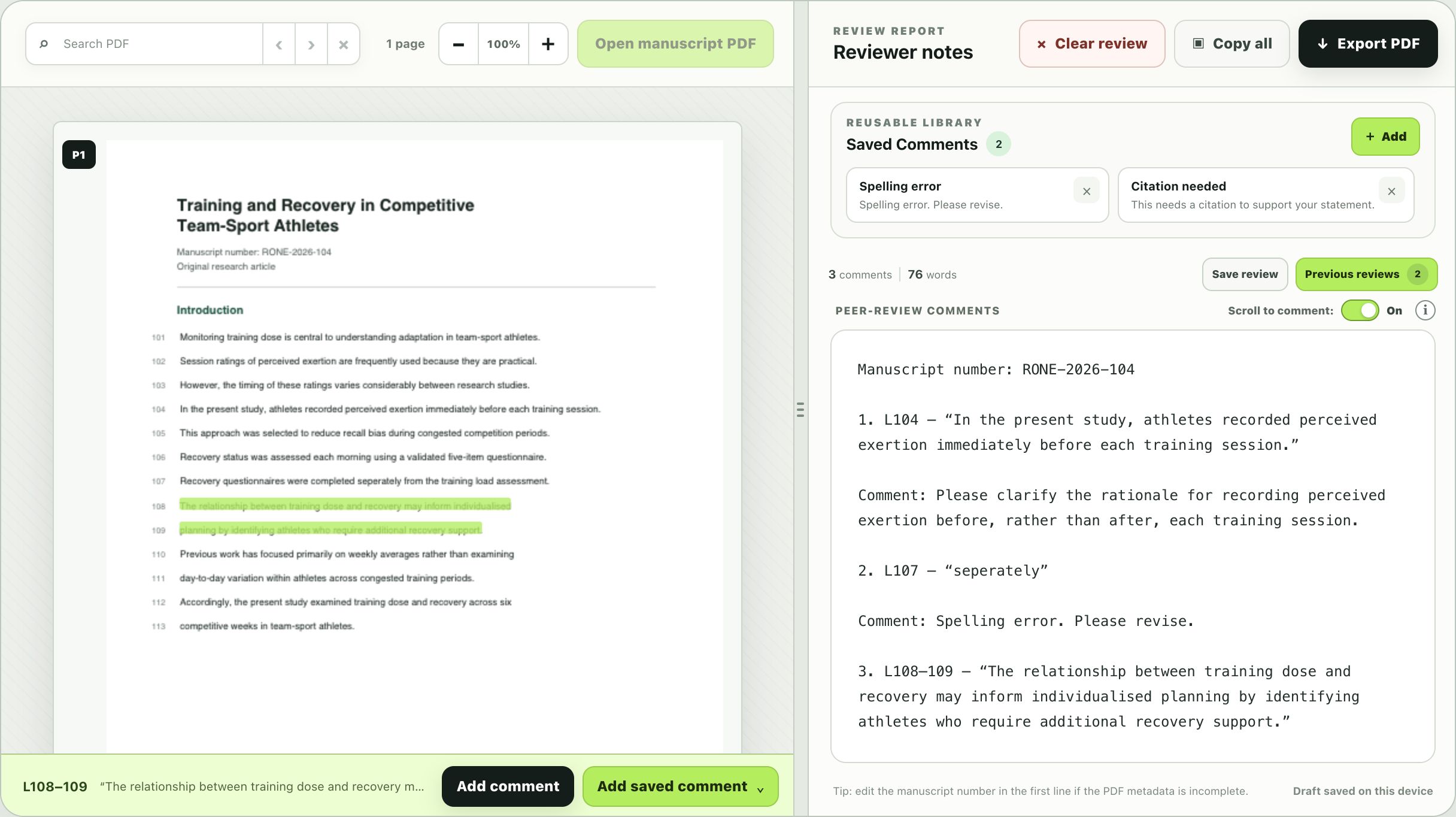The width and height of the screenshot is (1456, 817).
Task: Click line 107 with 'seperately' text
Action: point(364,481)
